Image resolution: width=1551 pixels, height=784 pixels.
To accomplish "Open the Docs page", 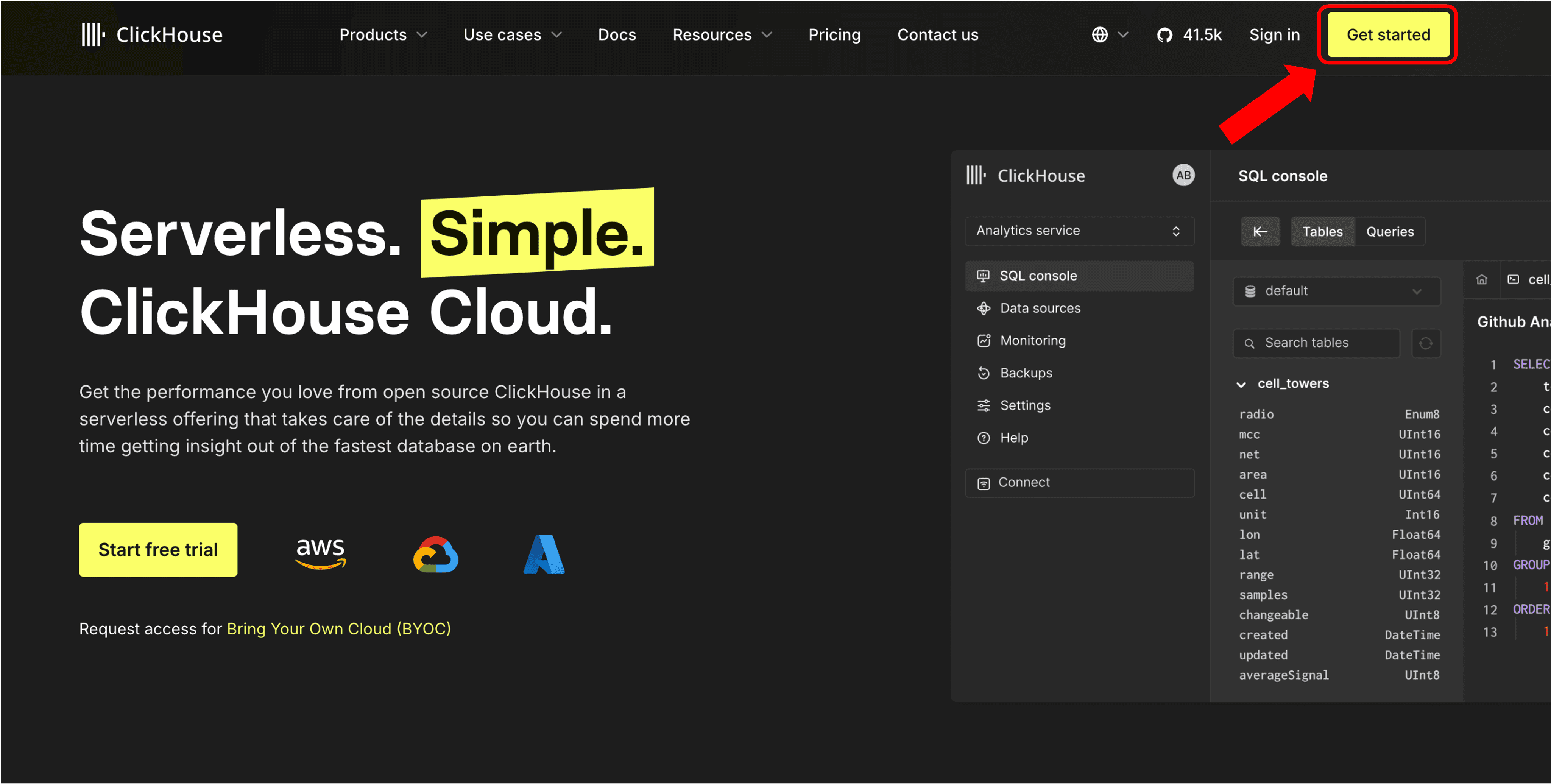I will [x=617, y=35].
